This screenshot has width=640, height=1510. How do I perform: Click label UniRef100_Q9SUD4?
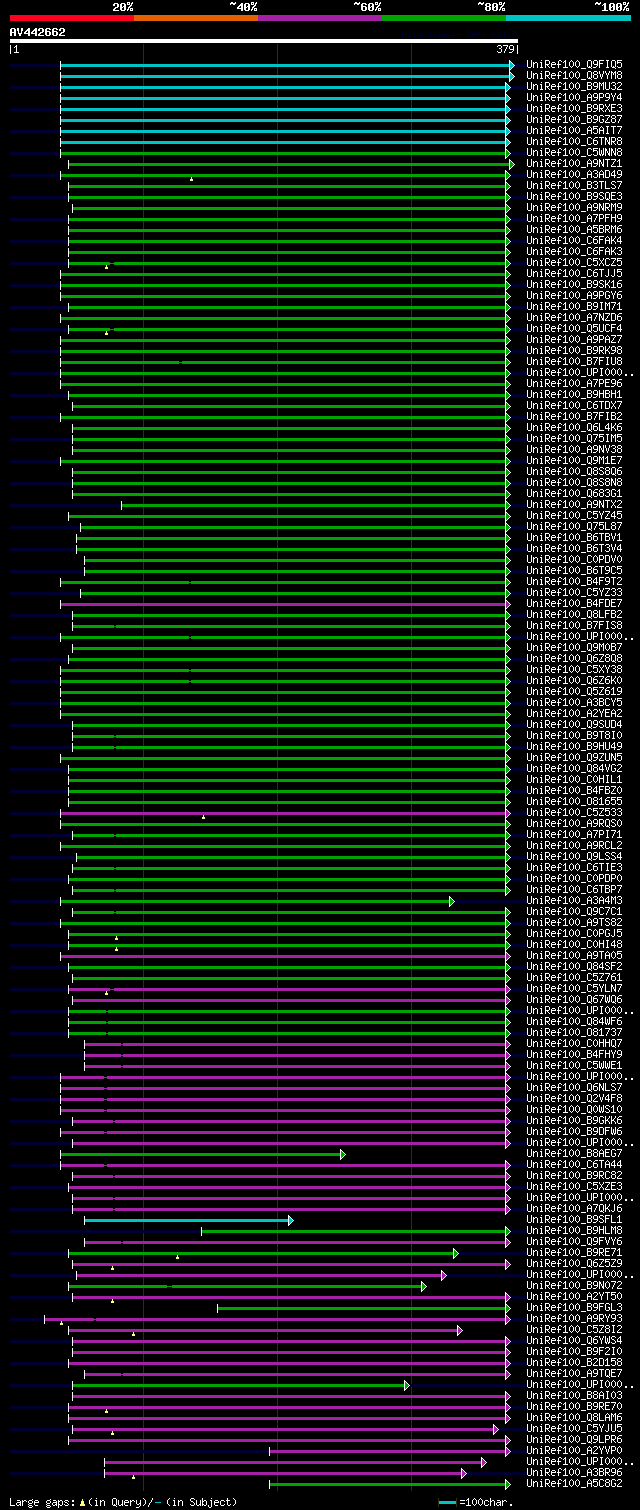point(574,724)
